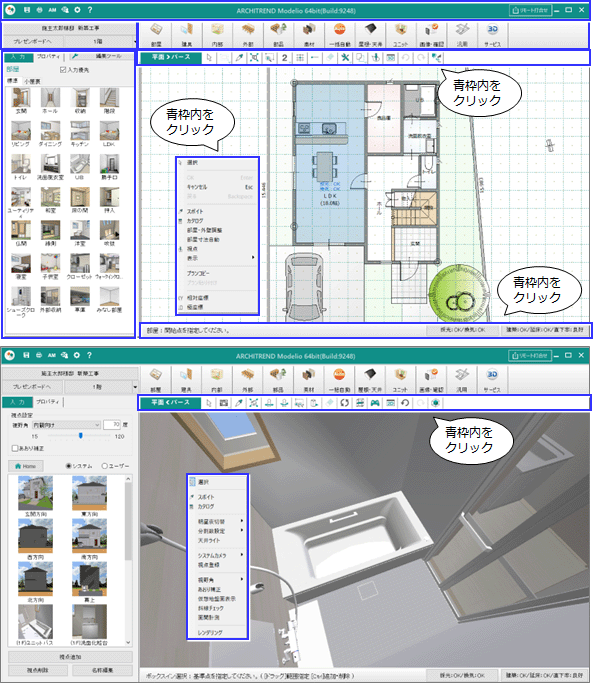Switch to the 小屋裏 tab
Screen dimensions: 595x683
click(32, 81)
